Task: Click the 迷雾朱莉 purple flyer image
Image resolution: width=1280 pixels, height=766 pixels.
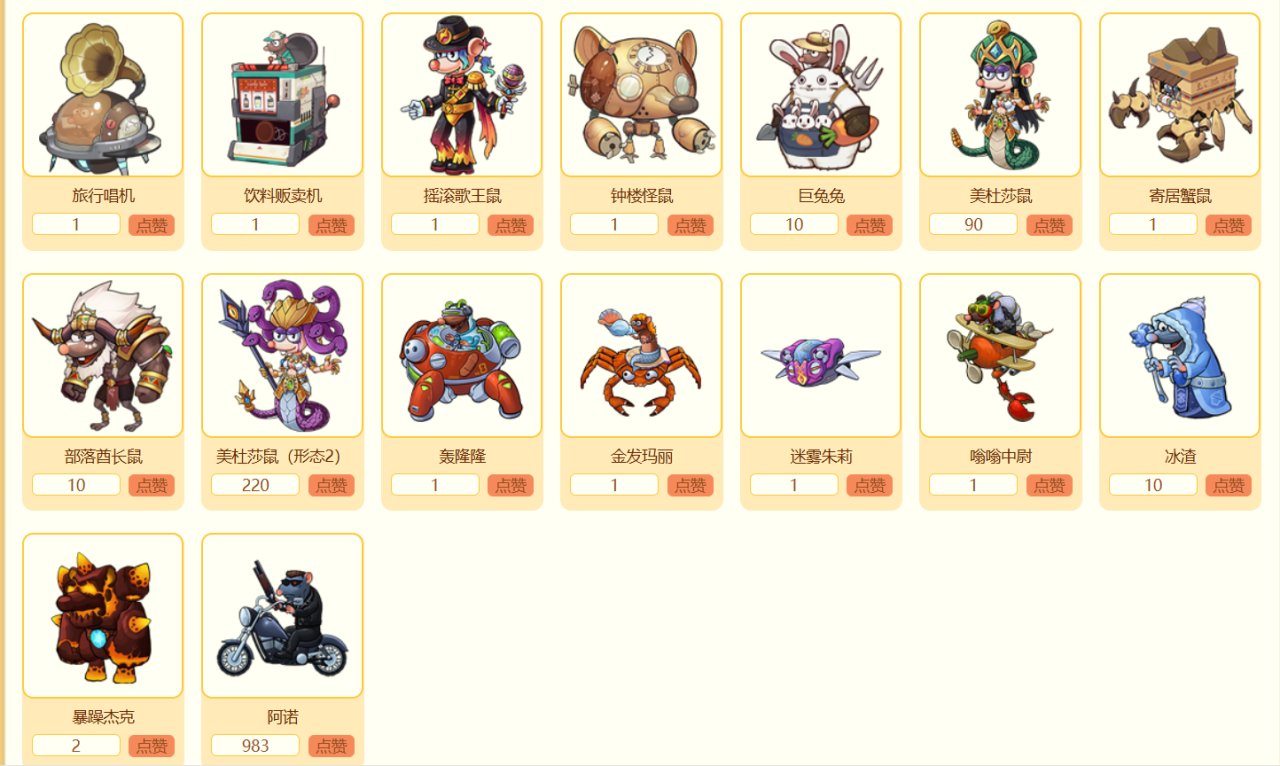Action: pos(821,356)
